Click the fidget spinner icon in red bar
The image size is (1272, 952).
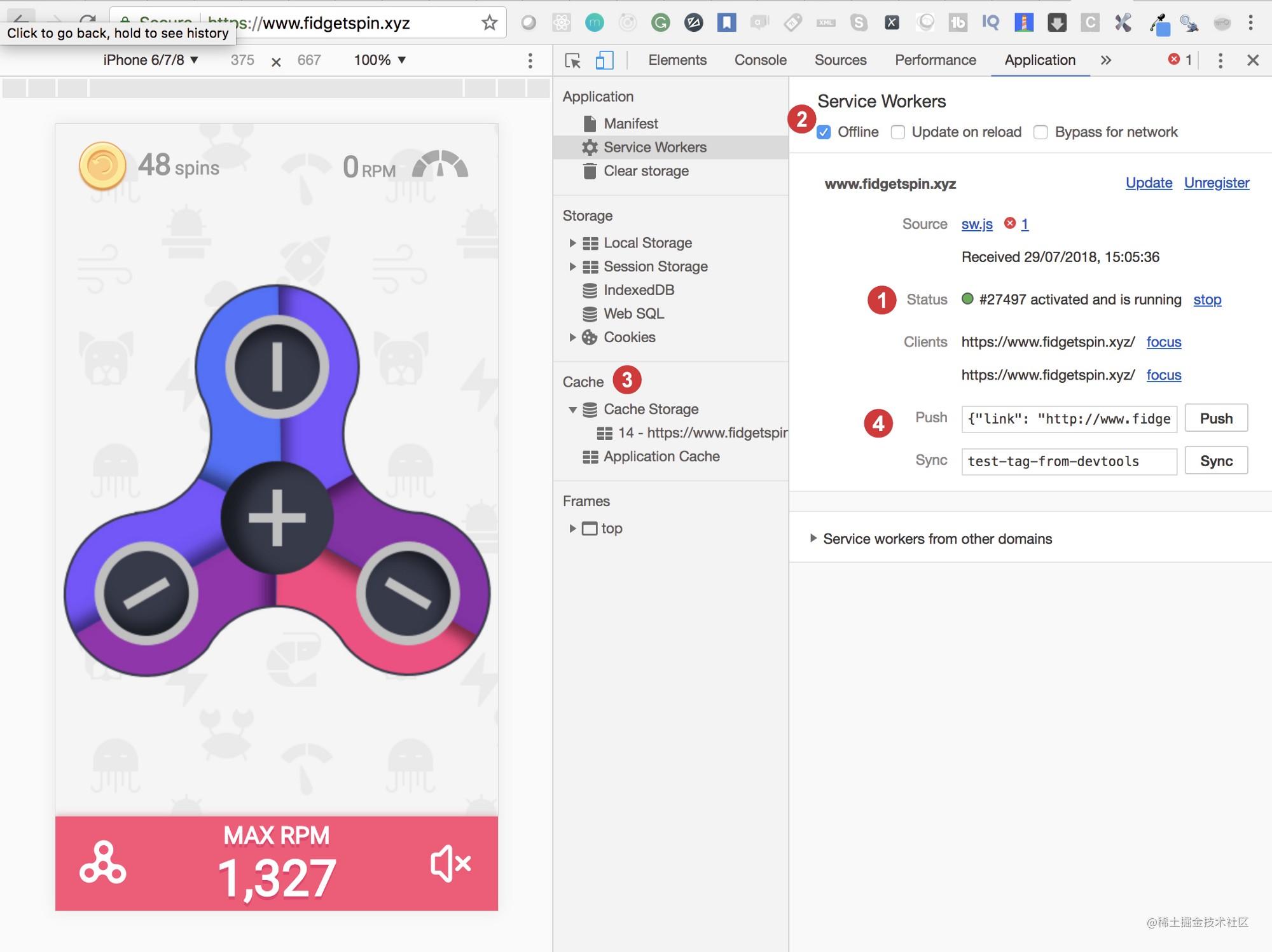pyautogui.click(x=102, y=864)
